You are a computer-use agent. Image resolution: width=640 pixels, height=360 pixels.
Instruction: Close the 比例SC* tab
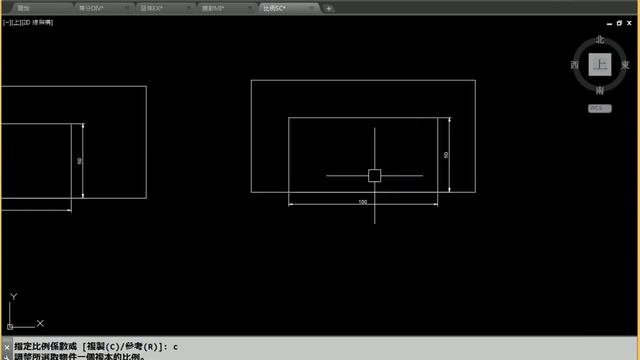[x=312, y=8]
